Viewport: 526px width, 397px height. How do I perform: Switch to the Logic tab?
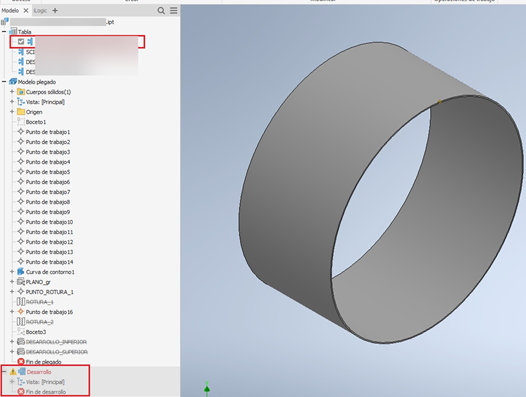click(x=40, y=11)
